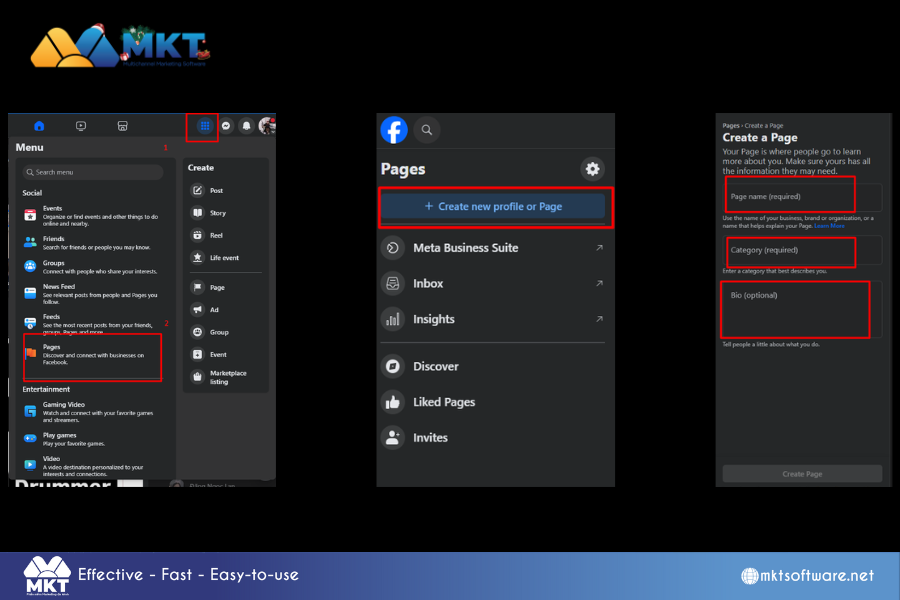900x600 pixels.
Task: Click the Pages breadcrumb link
Action: 731,125
